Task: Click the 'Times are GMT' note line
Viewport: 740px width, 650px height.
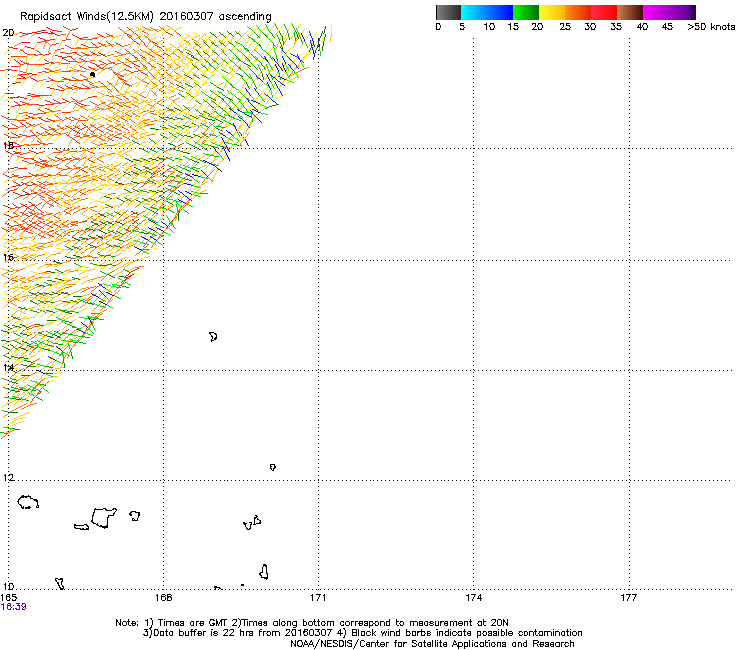Action: click(x=312, y=623)
